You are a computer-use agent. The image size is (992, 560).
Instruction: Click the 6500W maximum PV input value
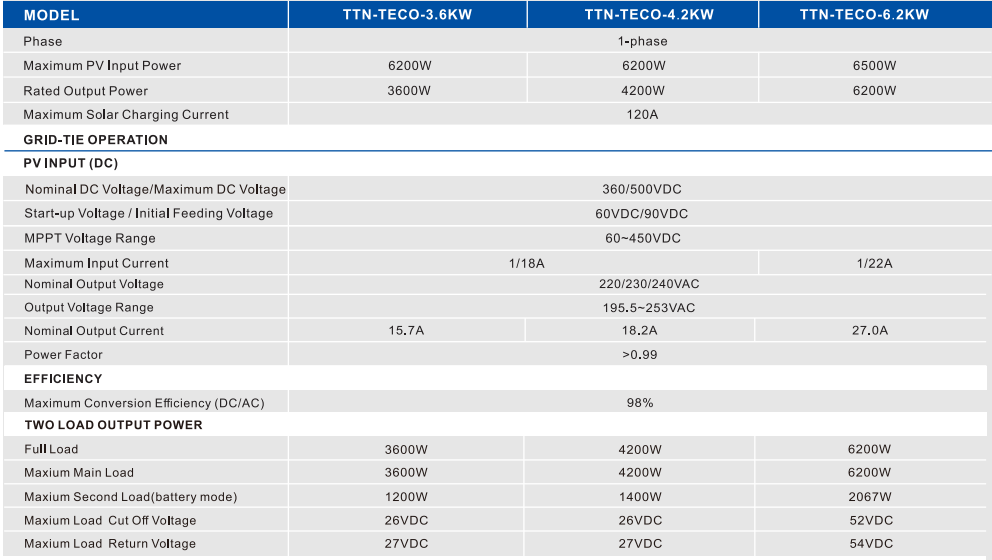pos(874,66)
